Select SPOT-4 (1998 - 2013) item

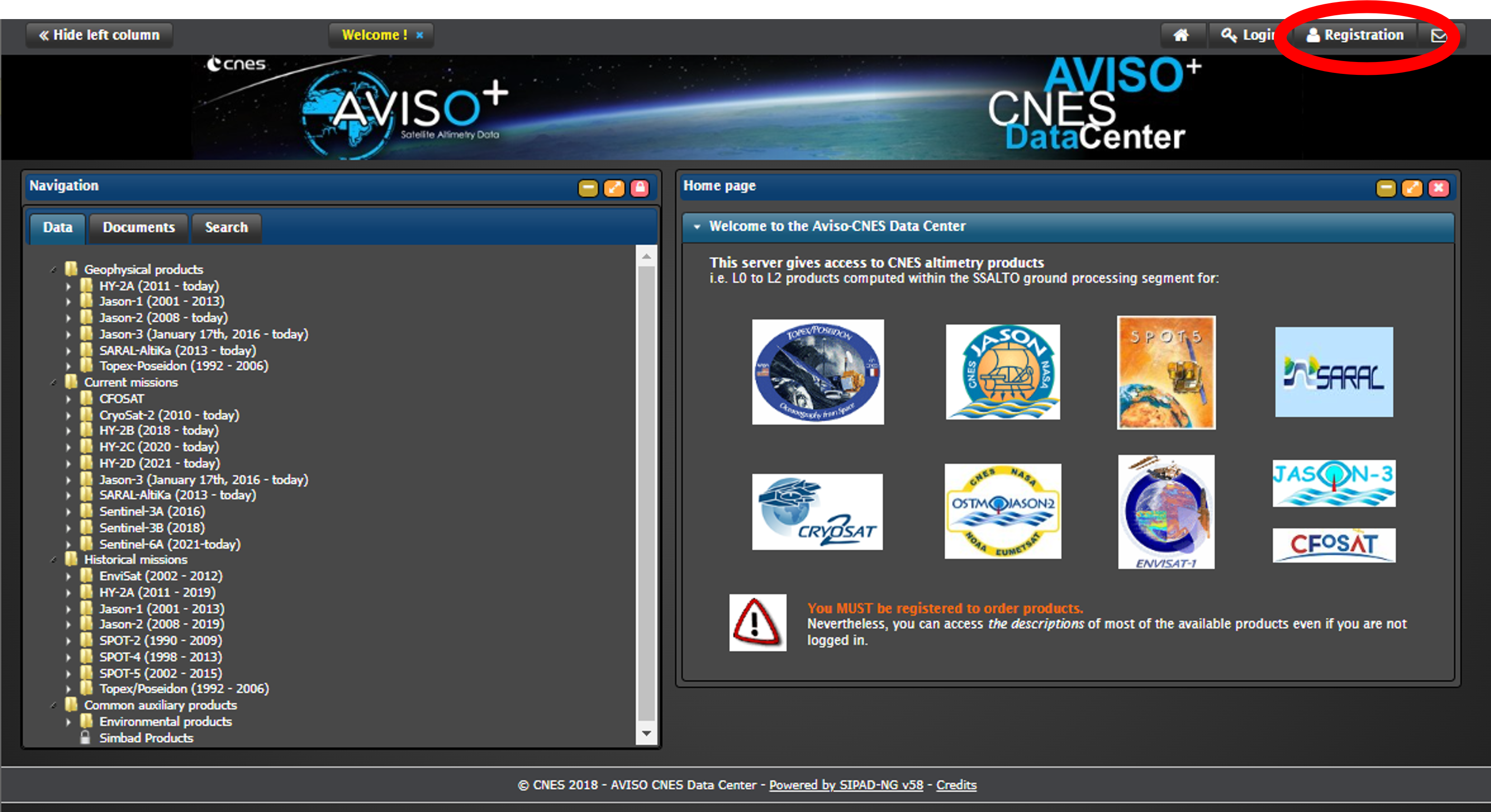[160, 658]
